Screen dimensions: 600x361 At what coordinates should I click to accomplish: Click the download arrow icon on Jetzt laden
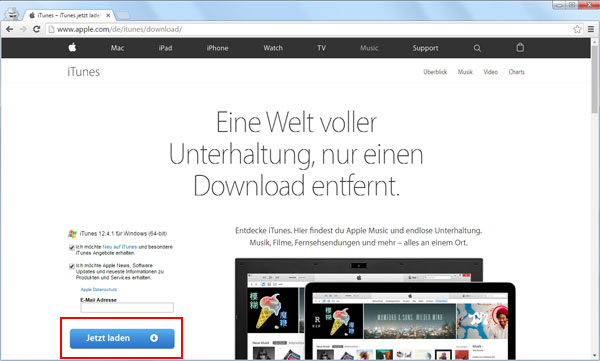(154, 338)
